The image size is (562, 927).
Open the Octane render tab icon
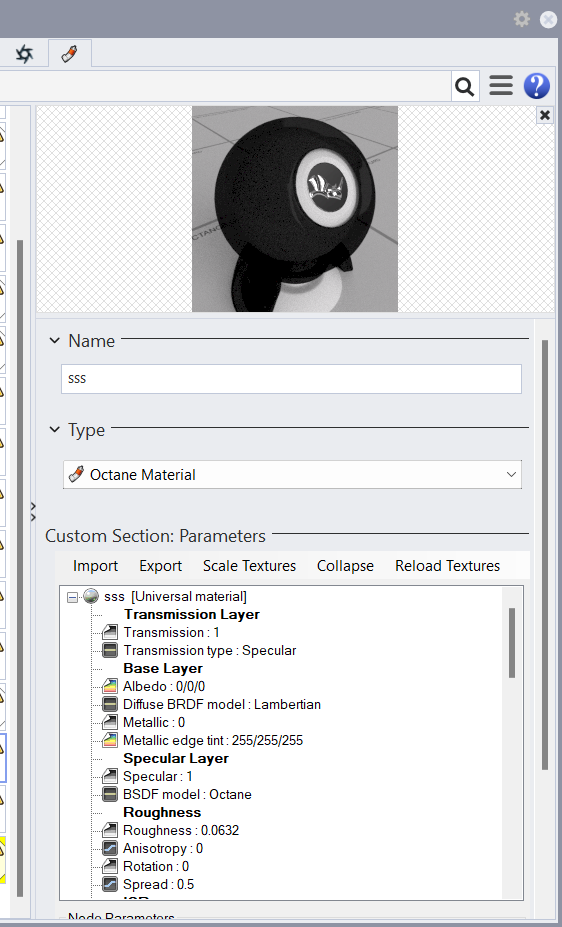point(24,54)
